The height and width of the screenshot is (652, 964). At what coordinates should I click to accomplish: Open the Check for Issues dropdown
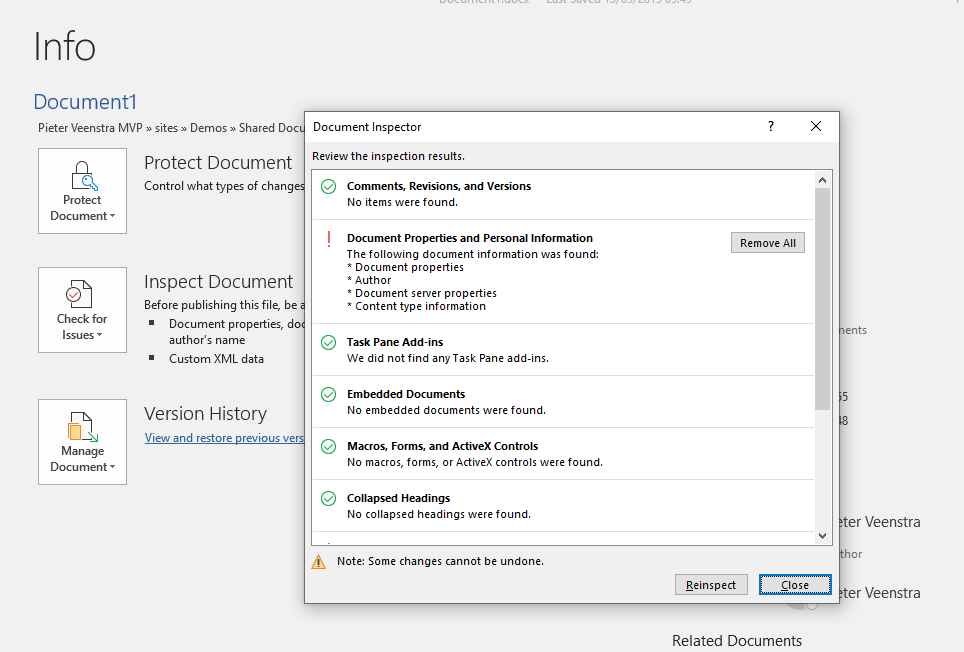(82, 310)
